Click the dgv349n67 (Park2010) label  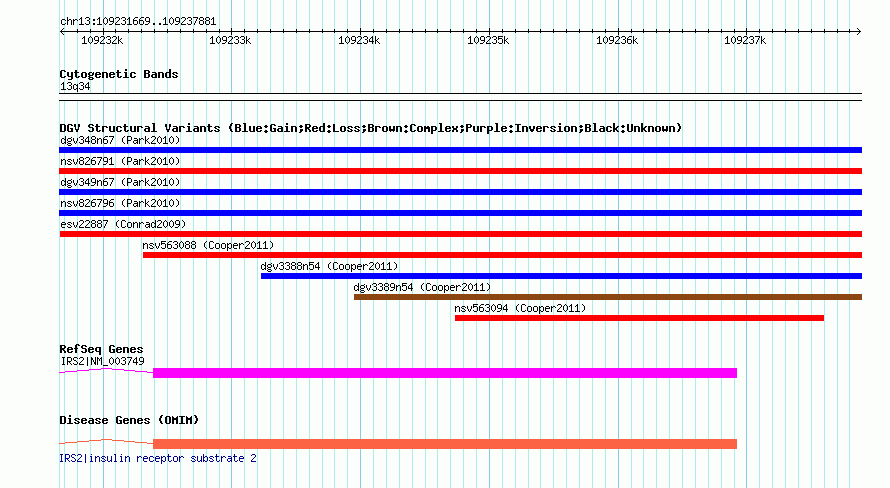[x=120, y=182]
